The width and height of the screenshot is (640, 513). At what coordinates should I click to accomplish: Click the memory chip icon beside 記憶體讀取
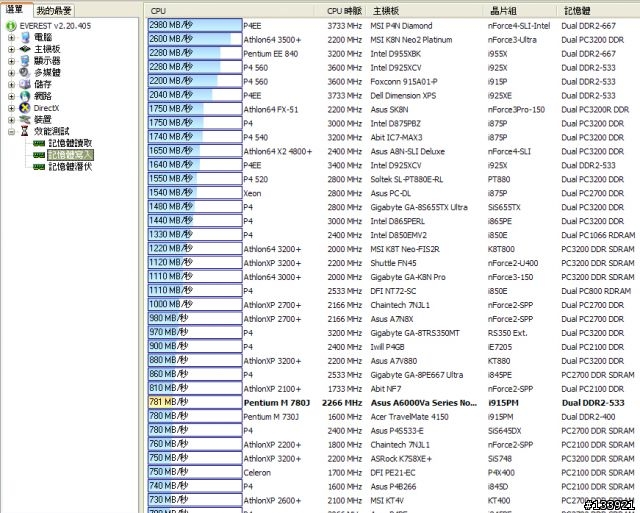click(x=39, y=143)
